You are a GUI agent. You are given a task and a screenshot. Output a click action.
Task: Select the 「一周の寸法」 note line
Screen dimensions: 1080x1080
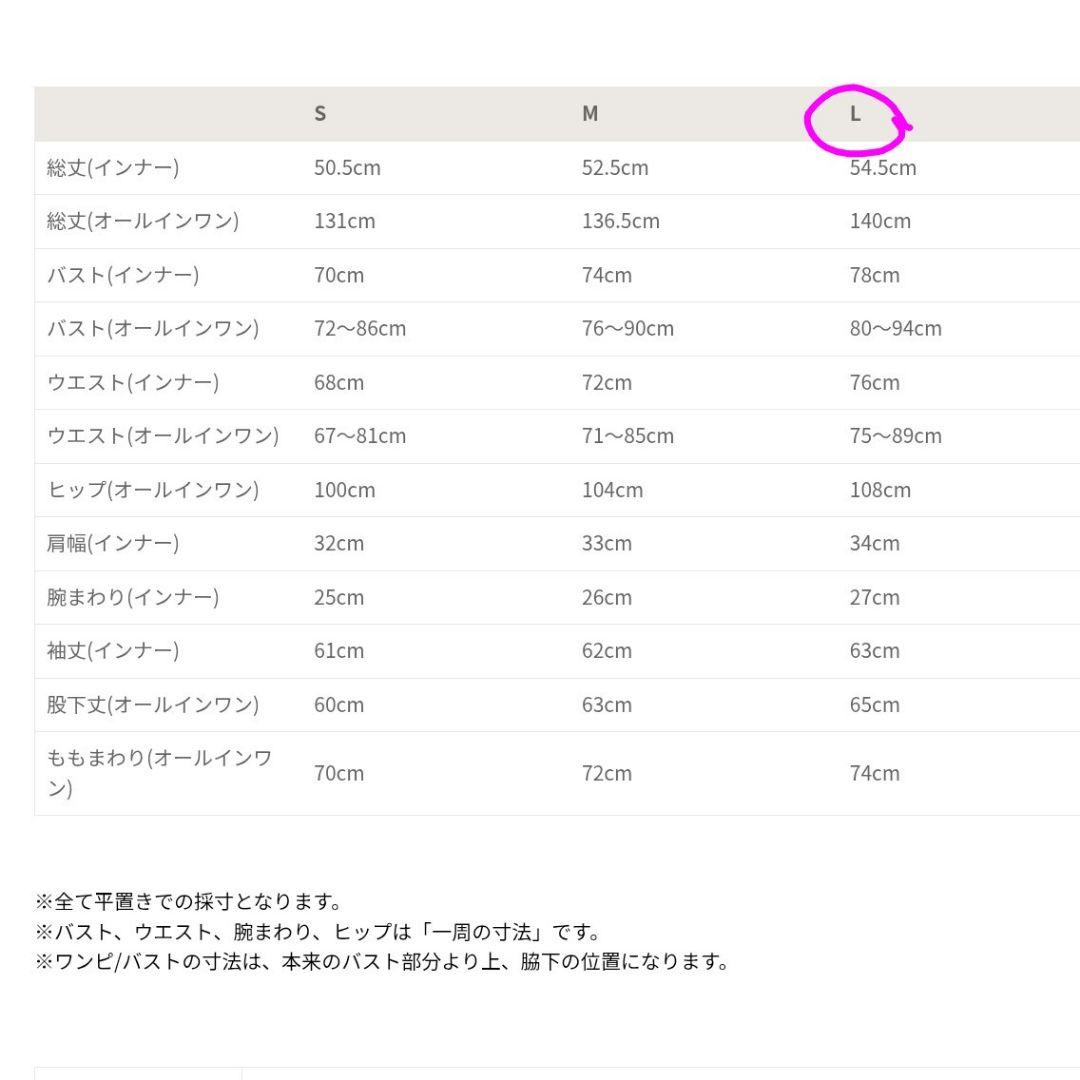318,933
